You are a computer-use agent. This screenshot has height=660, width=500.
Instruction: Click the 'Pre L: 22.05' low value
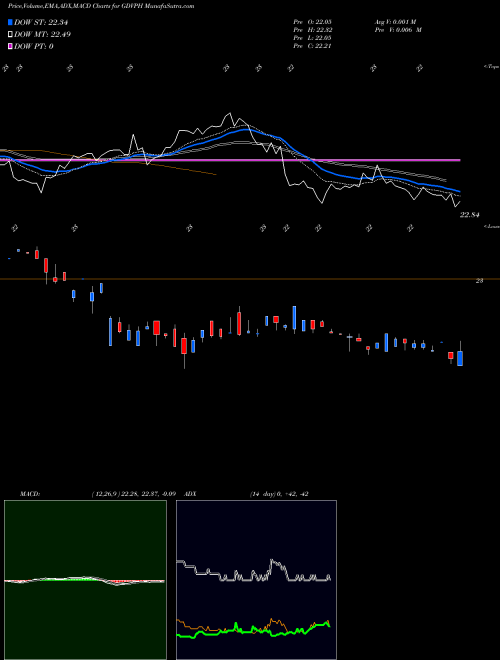pyautogui.click(x=313, y=38)
